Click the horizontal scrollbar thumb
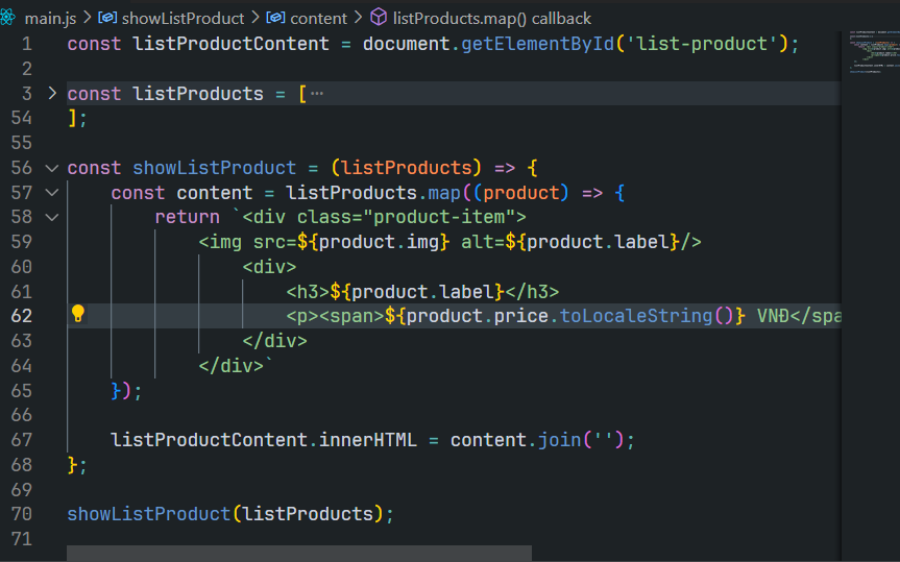This screenshot has height=562, width=900. pos(299,553)
